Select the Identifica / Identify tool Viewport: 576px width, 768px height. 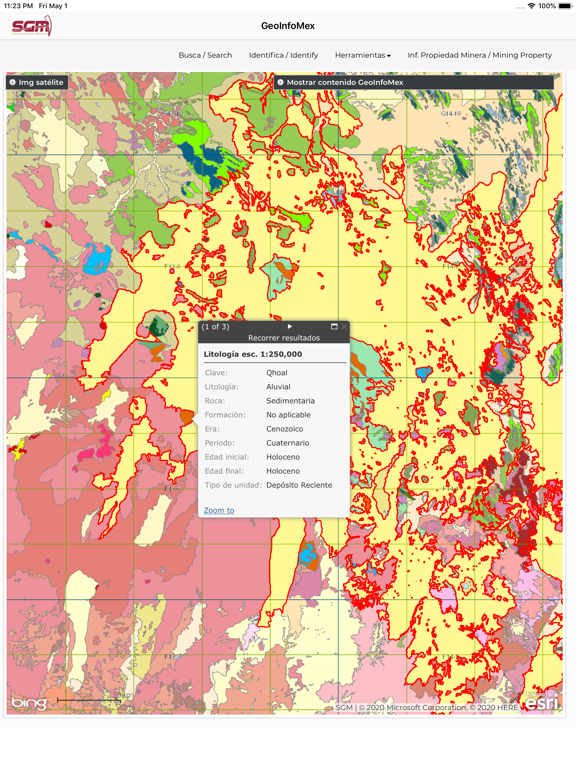(283, 55)
